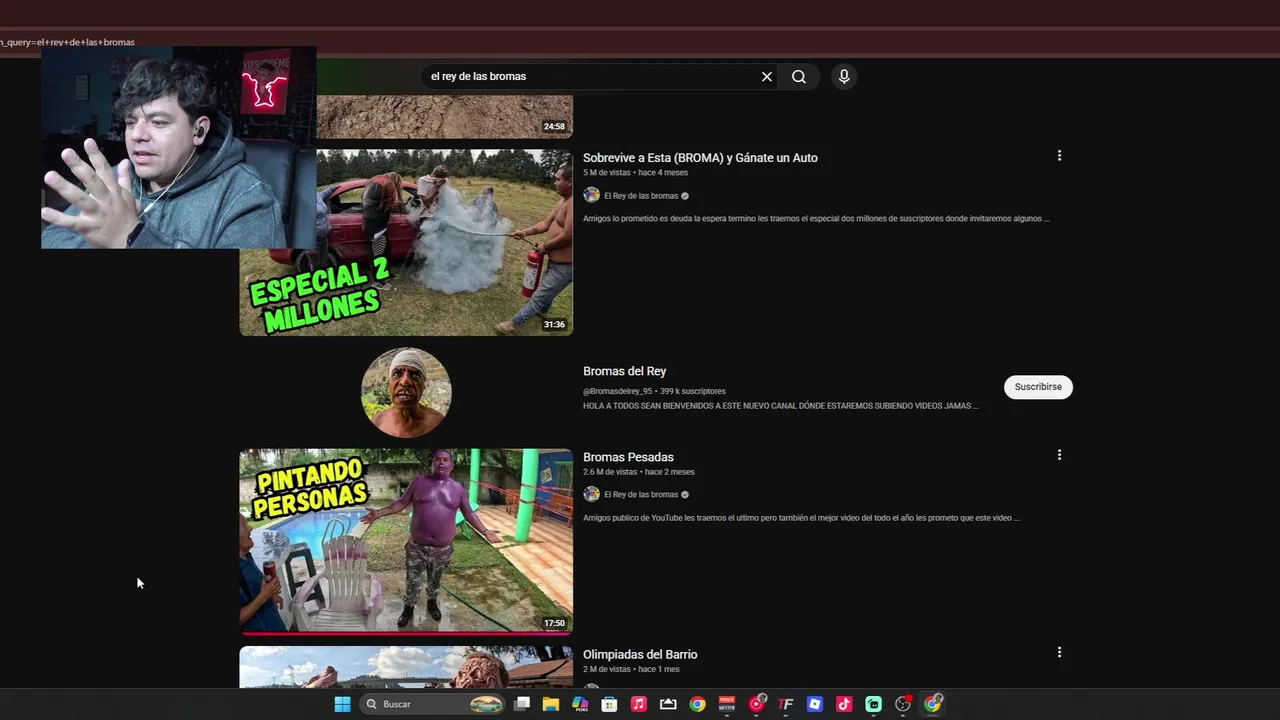
Task: Open video titled Olimpiadas del Barrio
Action: coord(640,655)
